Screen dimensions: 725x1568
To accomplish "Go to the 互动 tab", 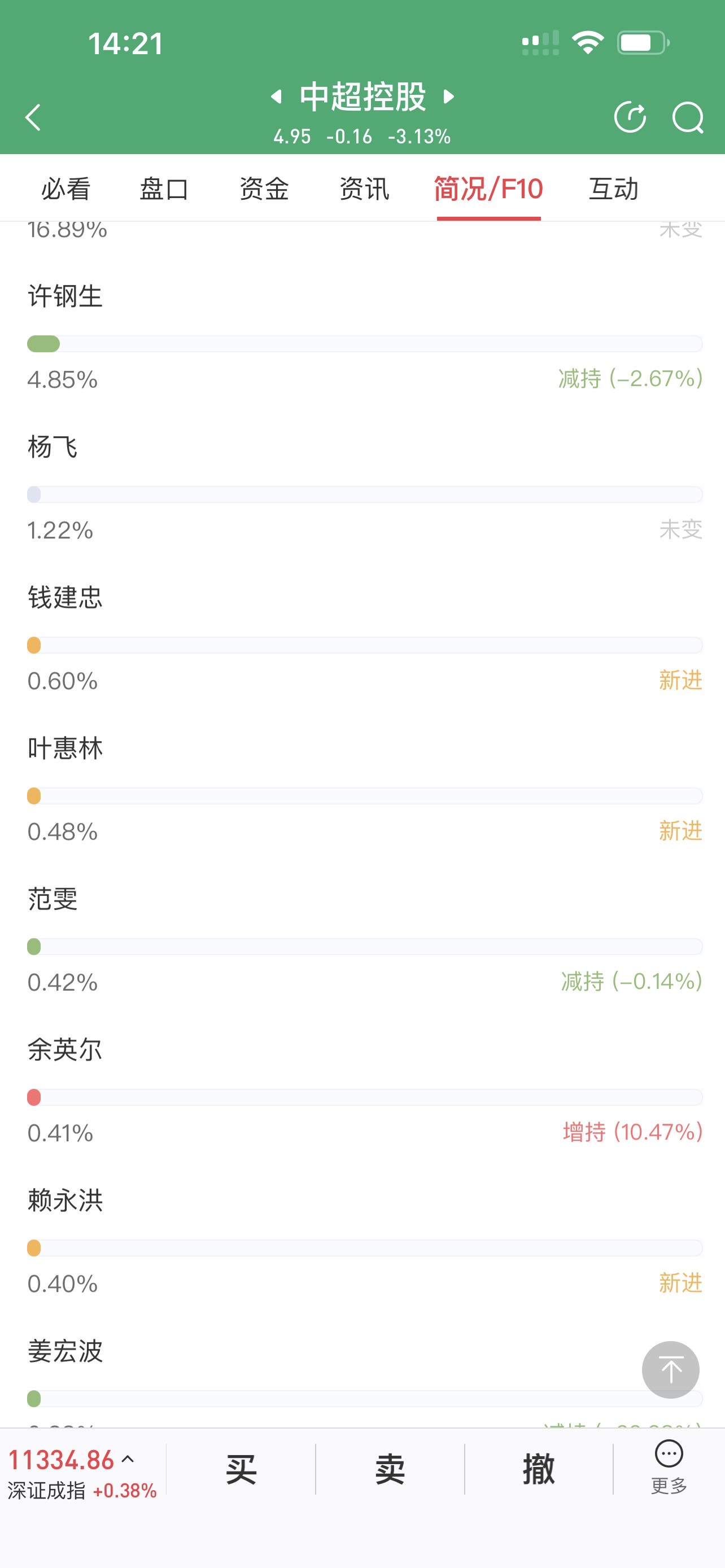I will point(614,189).
